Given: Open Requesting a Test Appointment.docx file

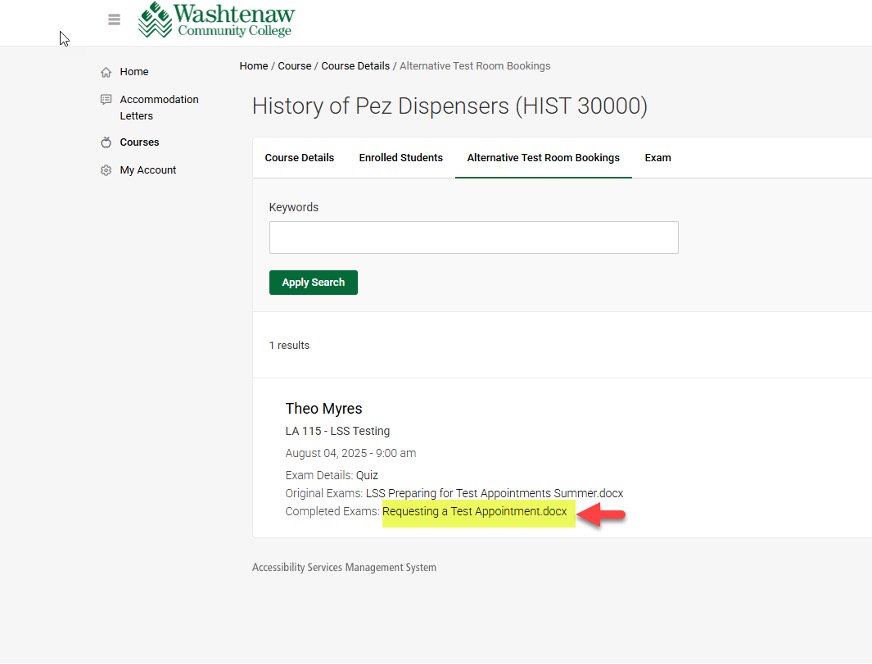Looking at the screenshot, I should pyautogui.click(x=474, y=512).
